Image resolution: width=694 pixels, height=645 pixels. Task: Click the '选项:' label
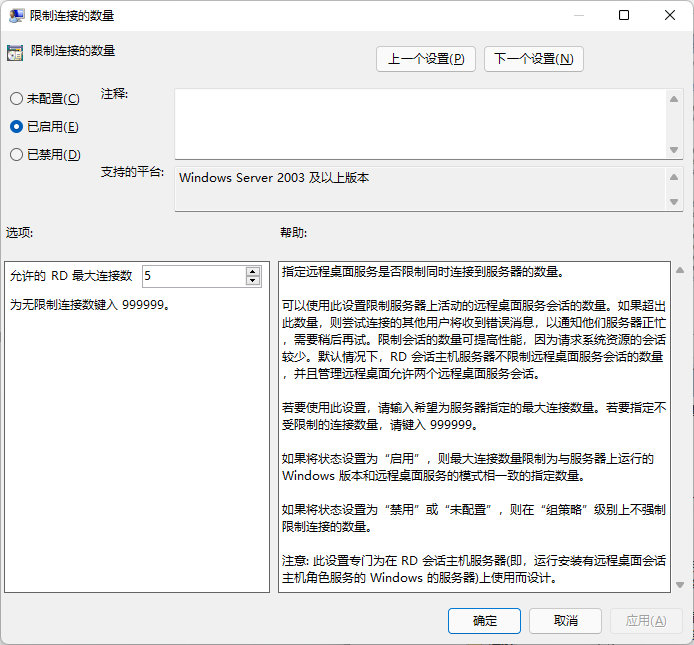pos(19,232)
